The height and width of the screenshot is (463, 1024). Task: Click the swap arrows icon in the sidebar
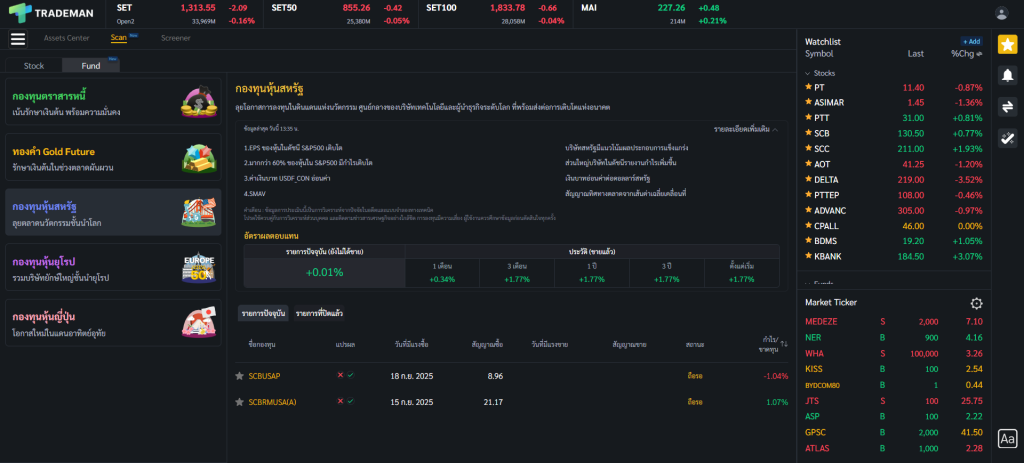[1007, 106]
